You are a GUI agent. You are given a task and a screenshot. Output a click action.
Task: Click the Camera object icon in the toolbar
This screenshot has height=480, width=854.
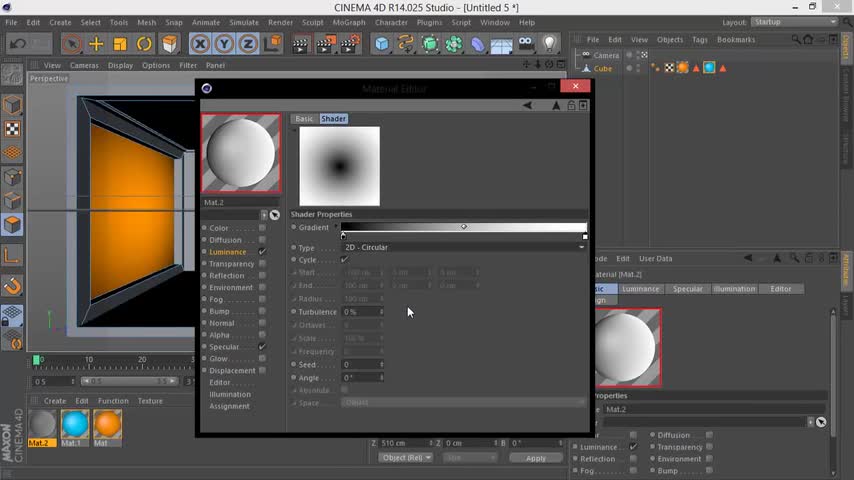[525, 44]
